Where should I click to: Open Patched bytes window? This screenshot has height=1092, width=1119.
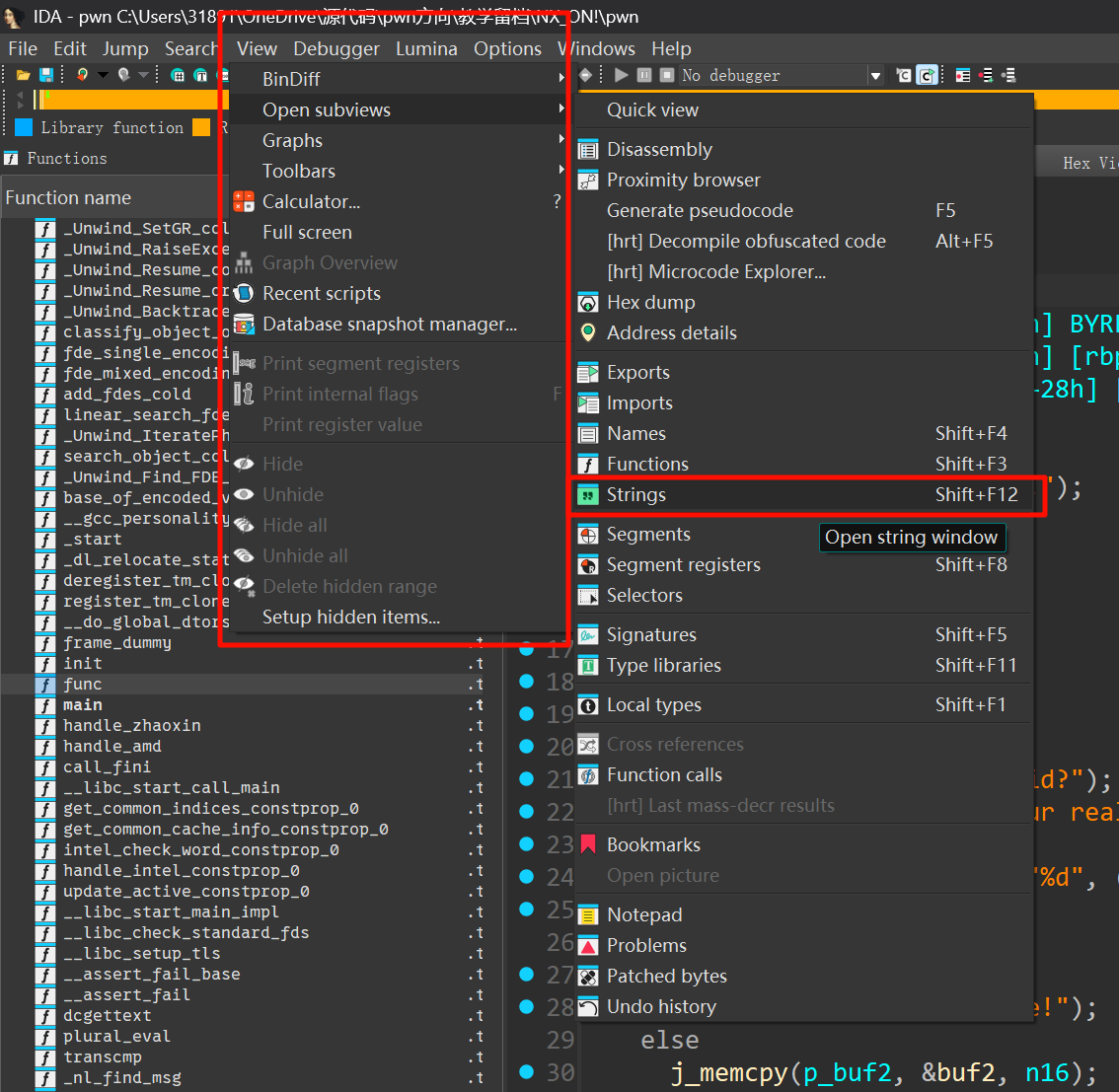coord(804,976)
